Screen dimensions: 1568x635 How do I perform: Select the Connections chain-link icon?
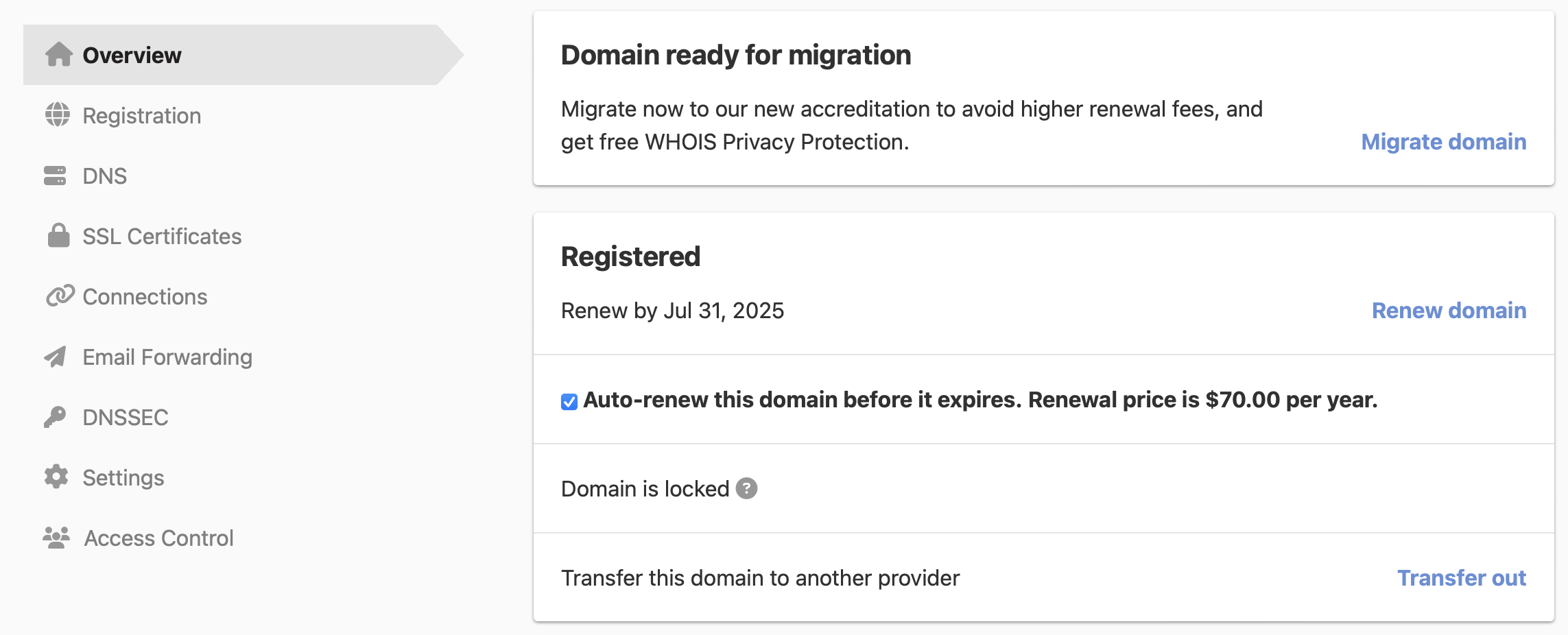pyautogui.click(x=58, y=296)
